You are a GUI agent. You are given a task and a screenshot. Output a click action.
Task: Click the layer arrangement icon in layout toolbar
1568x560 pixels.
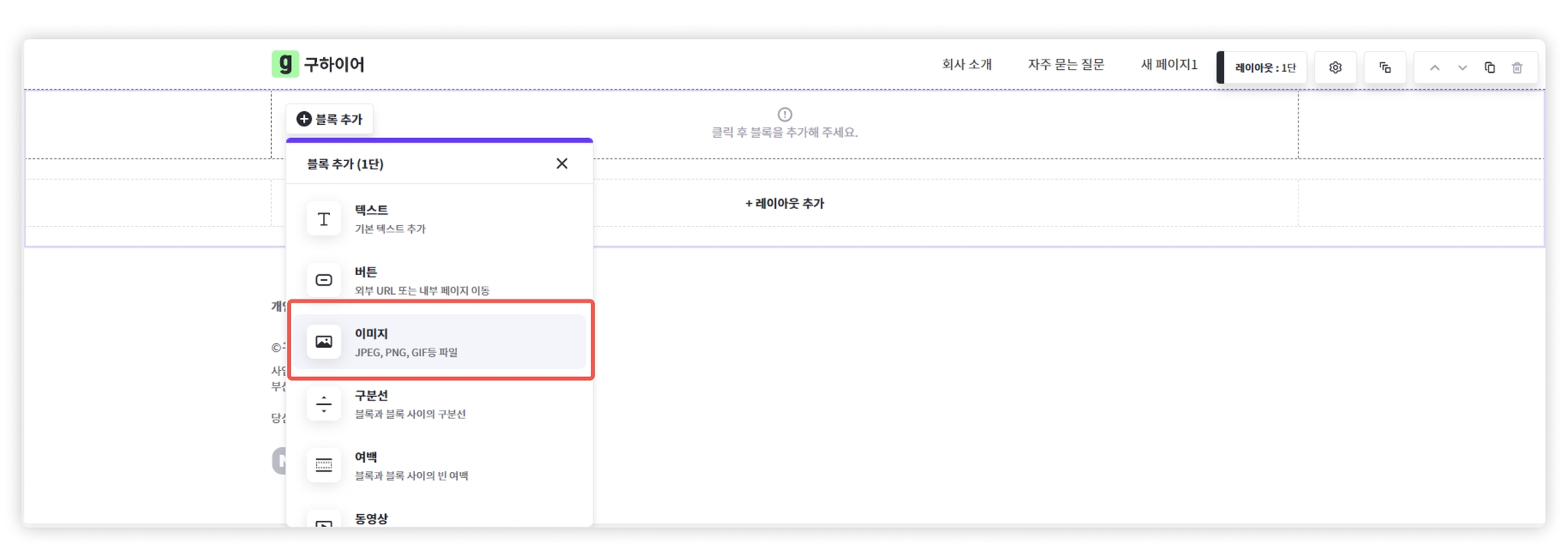[x=1385, y=67]
